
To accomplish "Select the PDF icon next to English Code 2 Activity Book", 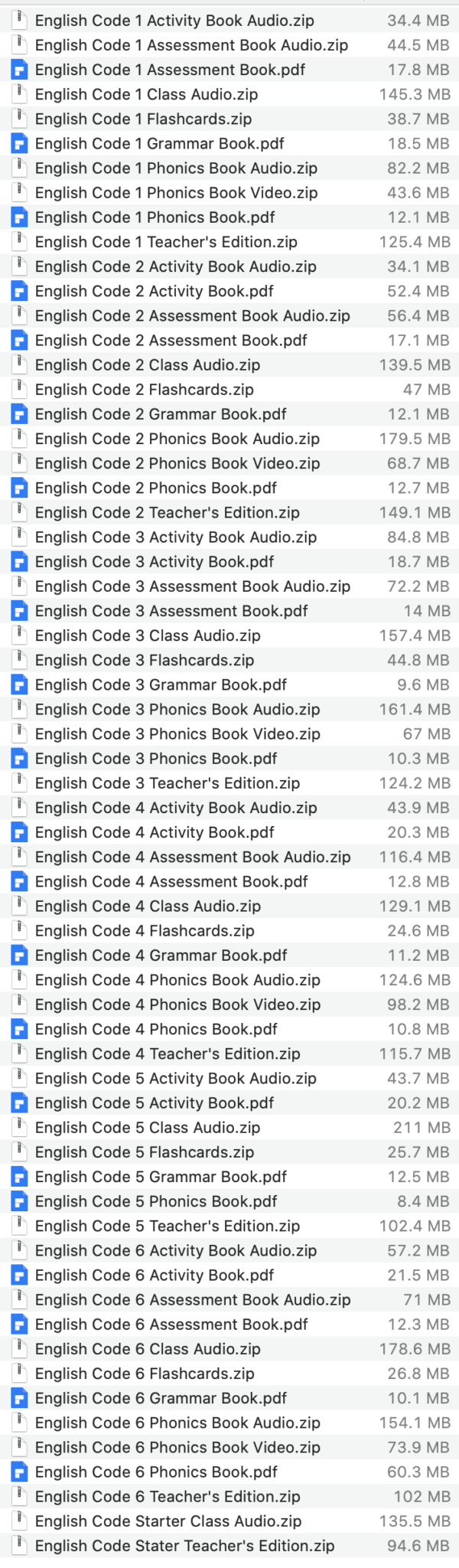I will pyautogui.click(x=19, y=291).
